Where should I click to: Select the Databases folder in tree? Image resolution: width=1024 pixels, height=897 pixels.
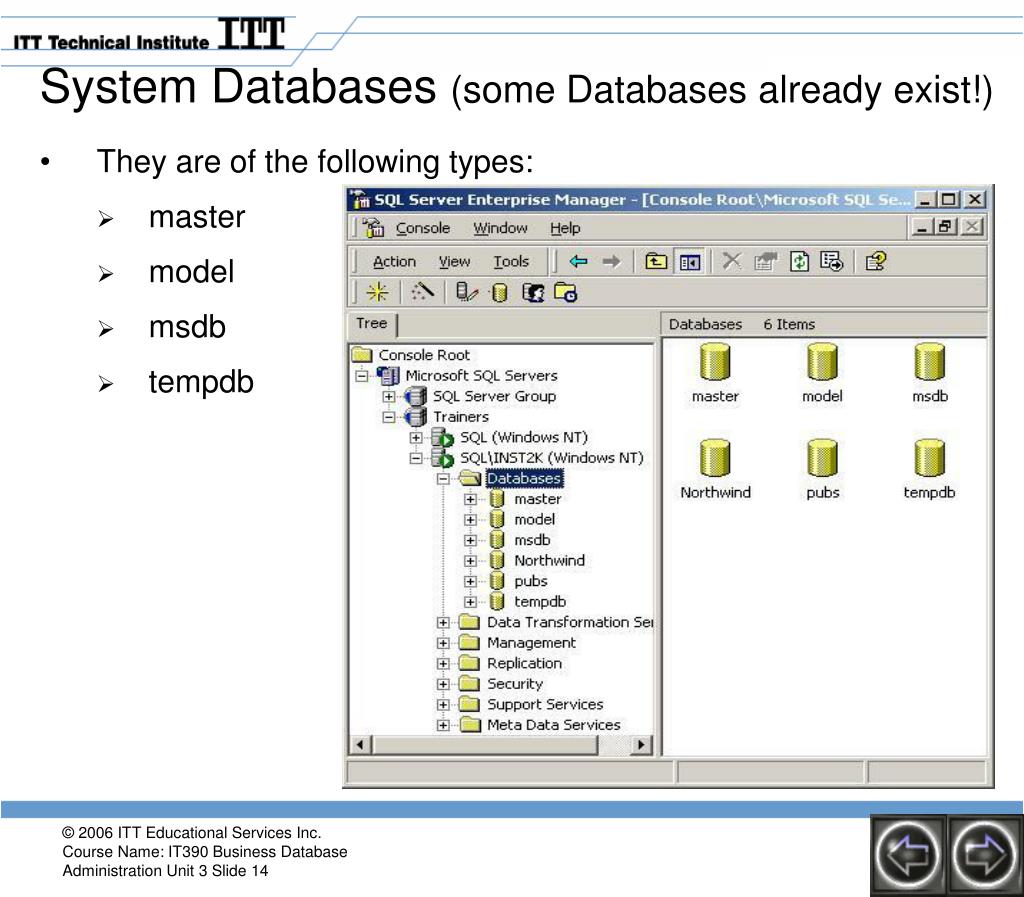click(524, 479)
